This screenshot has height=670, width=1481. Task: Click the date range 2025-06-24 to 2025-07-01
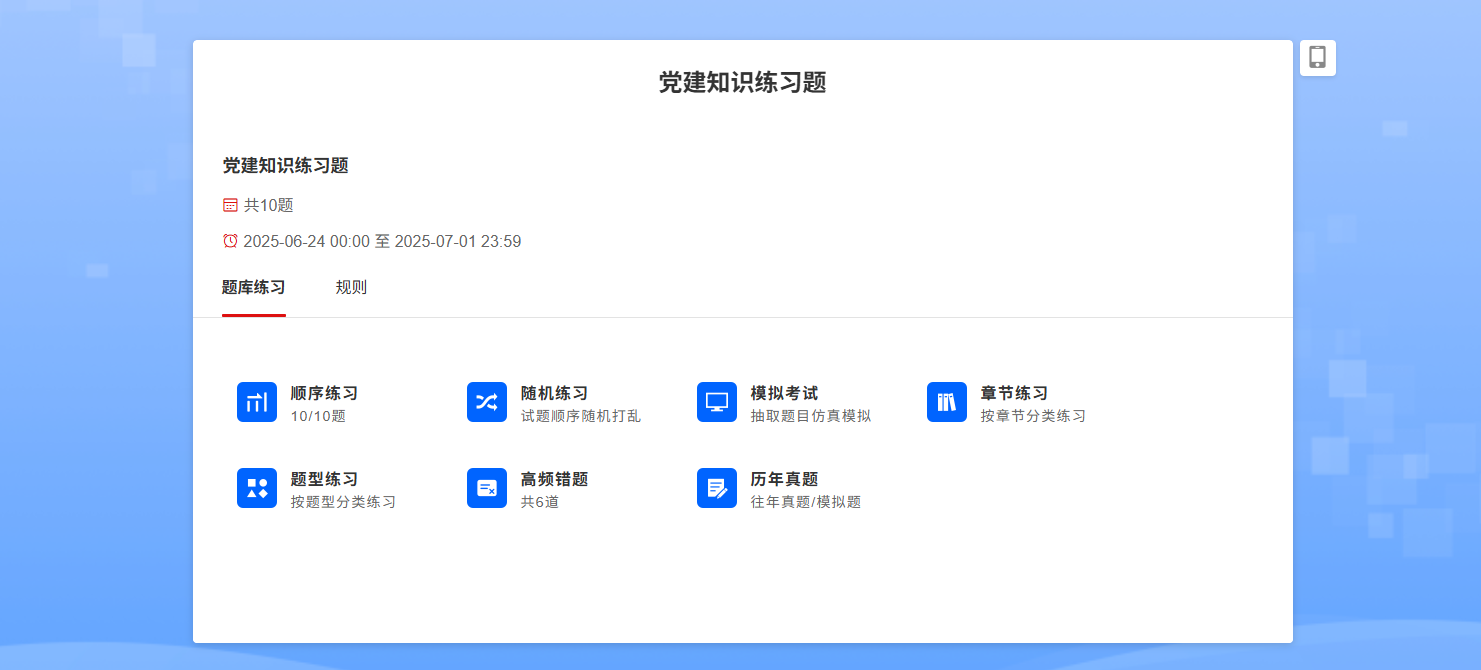(x=382, y=241)
